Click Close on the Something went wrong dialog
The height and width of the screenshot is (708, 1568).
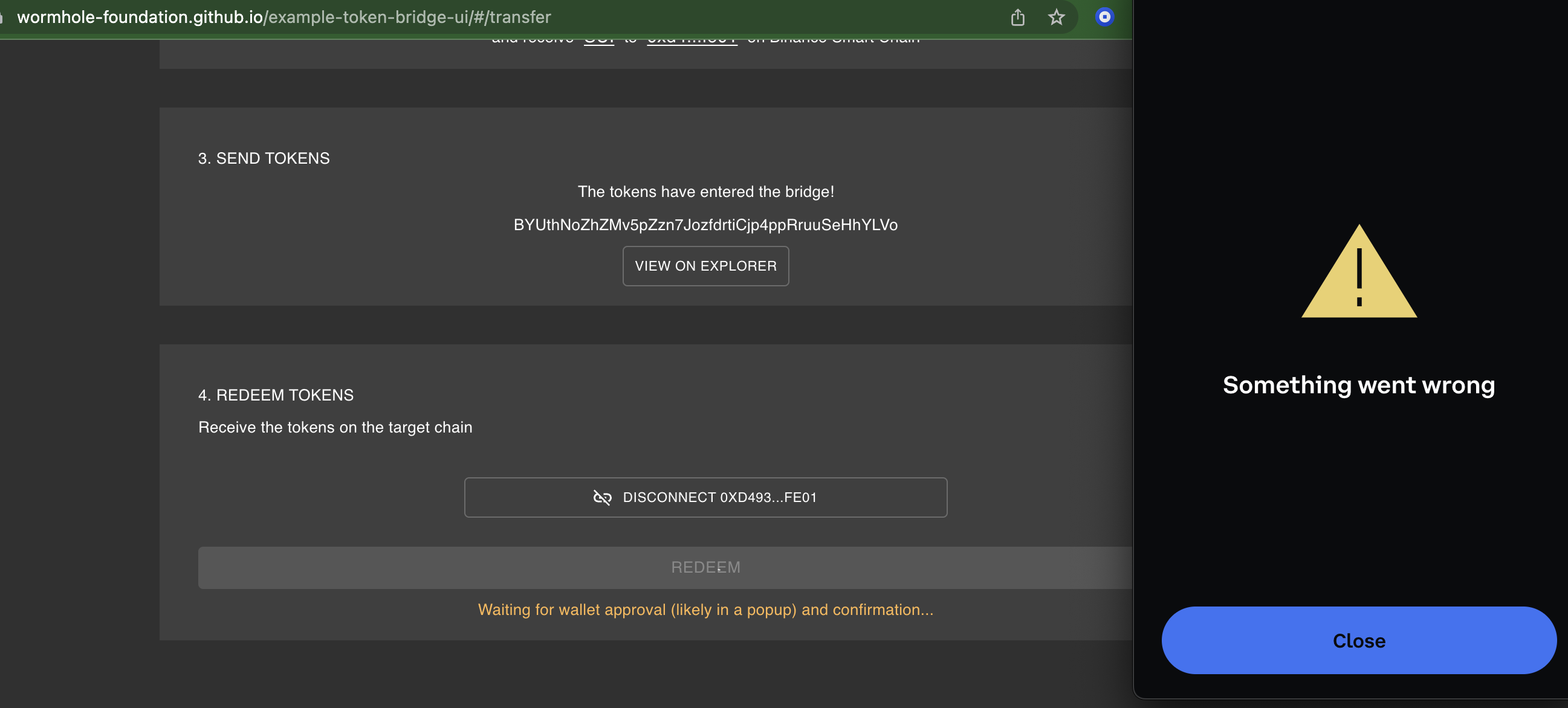pos(1359,640)
